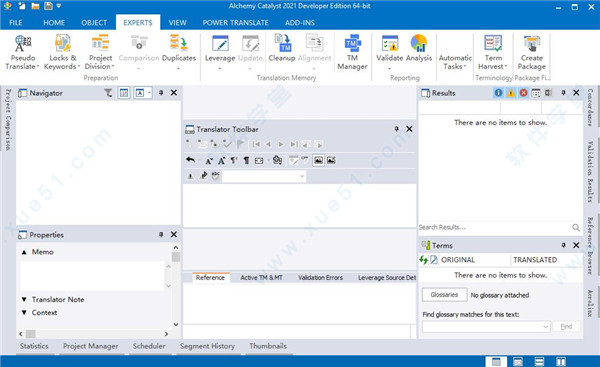Toggle the warnings filter in Results
This screenshot has height=367, width=600.
(511, 93)
